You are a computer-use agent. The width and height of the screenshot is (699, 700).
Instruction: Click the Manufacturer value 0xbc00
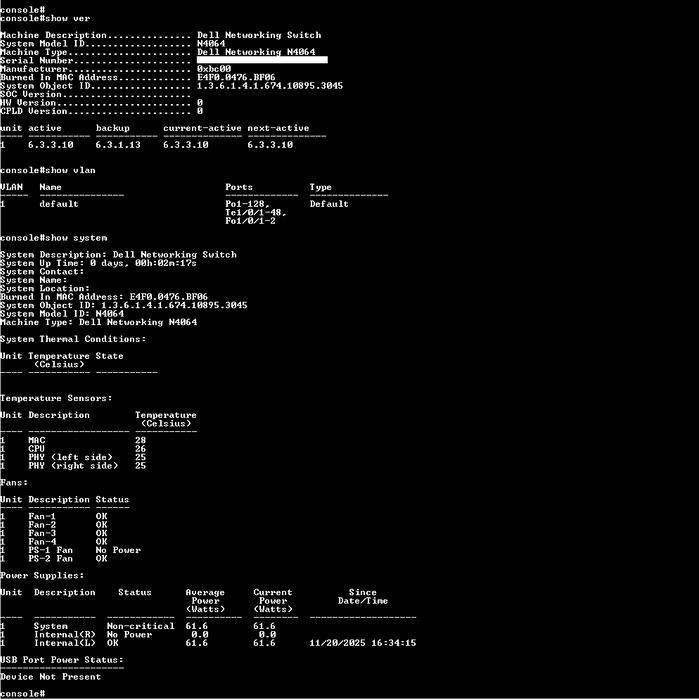click(x=214, y=69)
